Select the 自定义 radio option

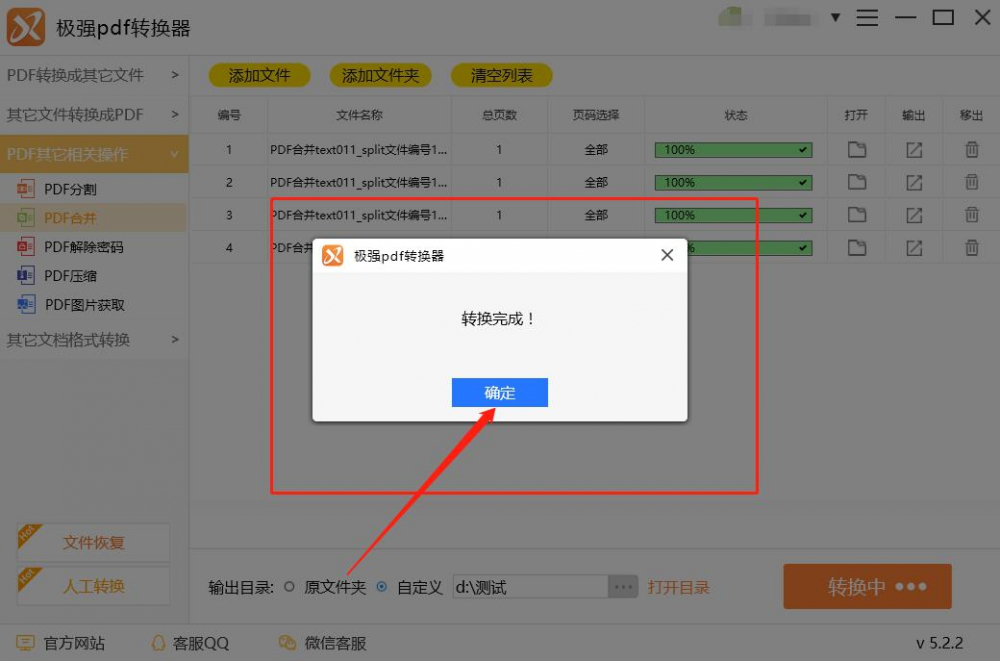coord(381,587)
